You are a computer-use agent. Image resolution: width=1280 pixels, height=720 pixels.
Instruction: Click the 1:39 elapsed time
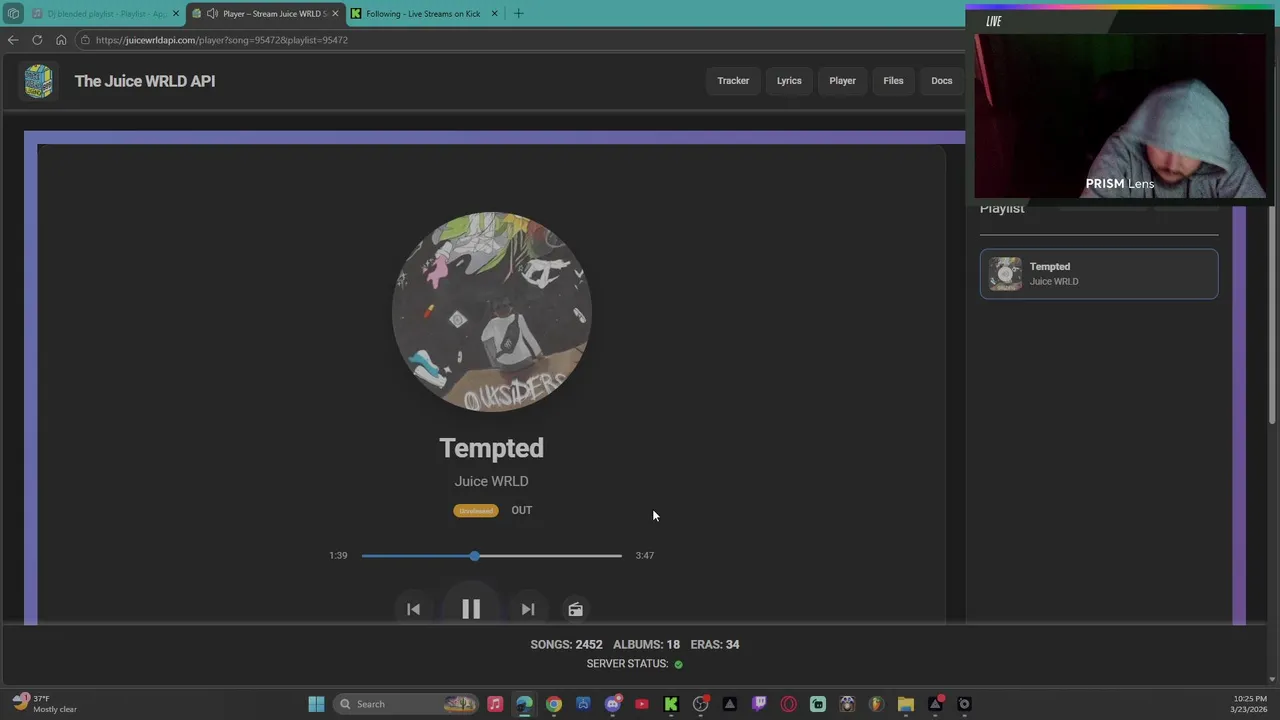[x=338, y=555]
